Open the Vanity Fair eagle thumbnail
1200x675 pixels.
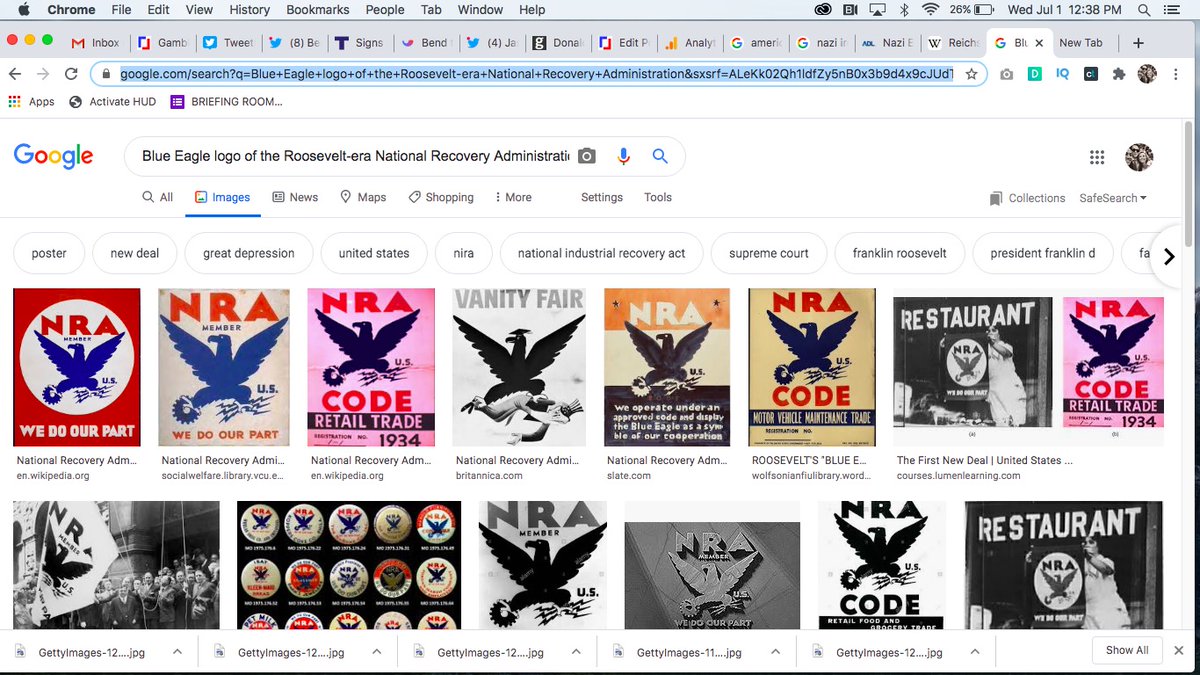point(518,367)
